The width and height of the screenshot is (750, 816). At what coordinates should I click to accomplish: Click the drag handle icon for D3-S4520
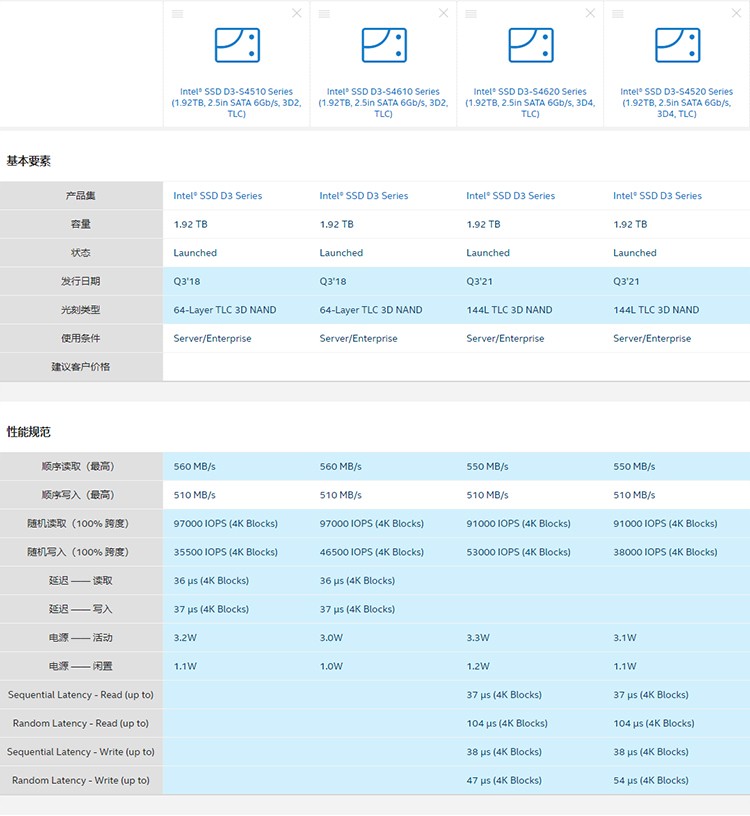tap(617, 14)
